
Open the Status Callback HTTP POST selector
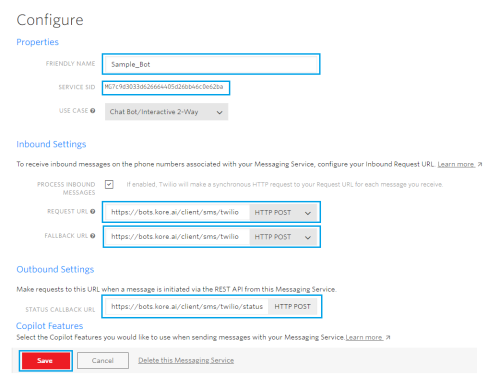click(293, 307)
